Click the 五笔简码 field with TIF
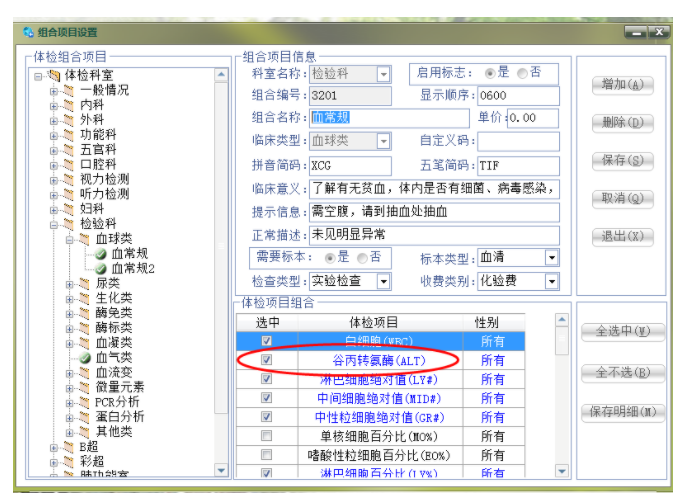Screen dimensions: 681x502 [x=518, y=165]
